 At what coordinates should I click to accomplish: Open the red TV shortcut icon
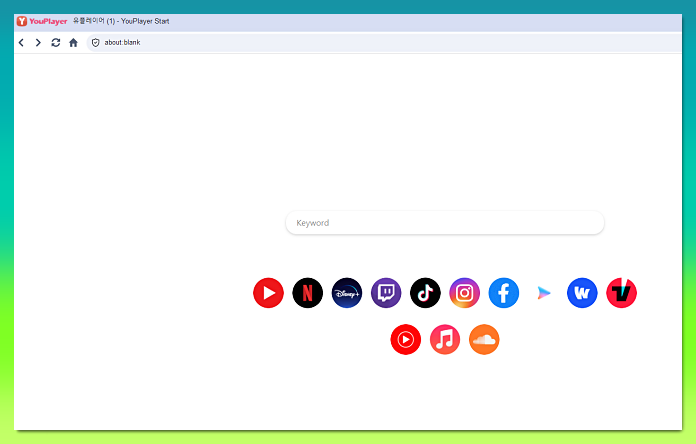point(621,293)
